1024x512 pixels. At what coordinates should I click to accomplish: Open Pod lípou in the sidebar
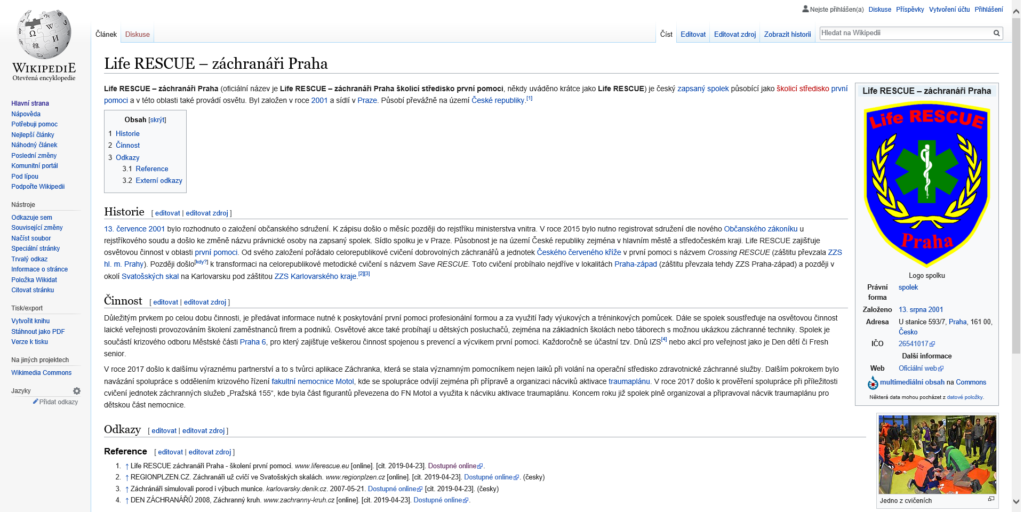click(25, 176)
